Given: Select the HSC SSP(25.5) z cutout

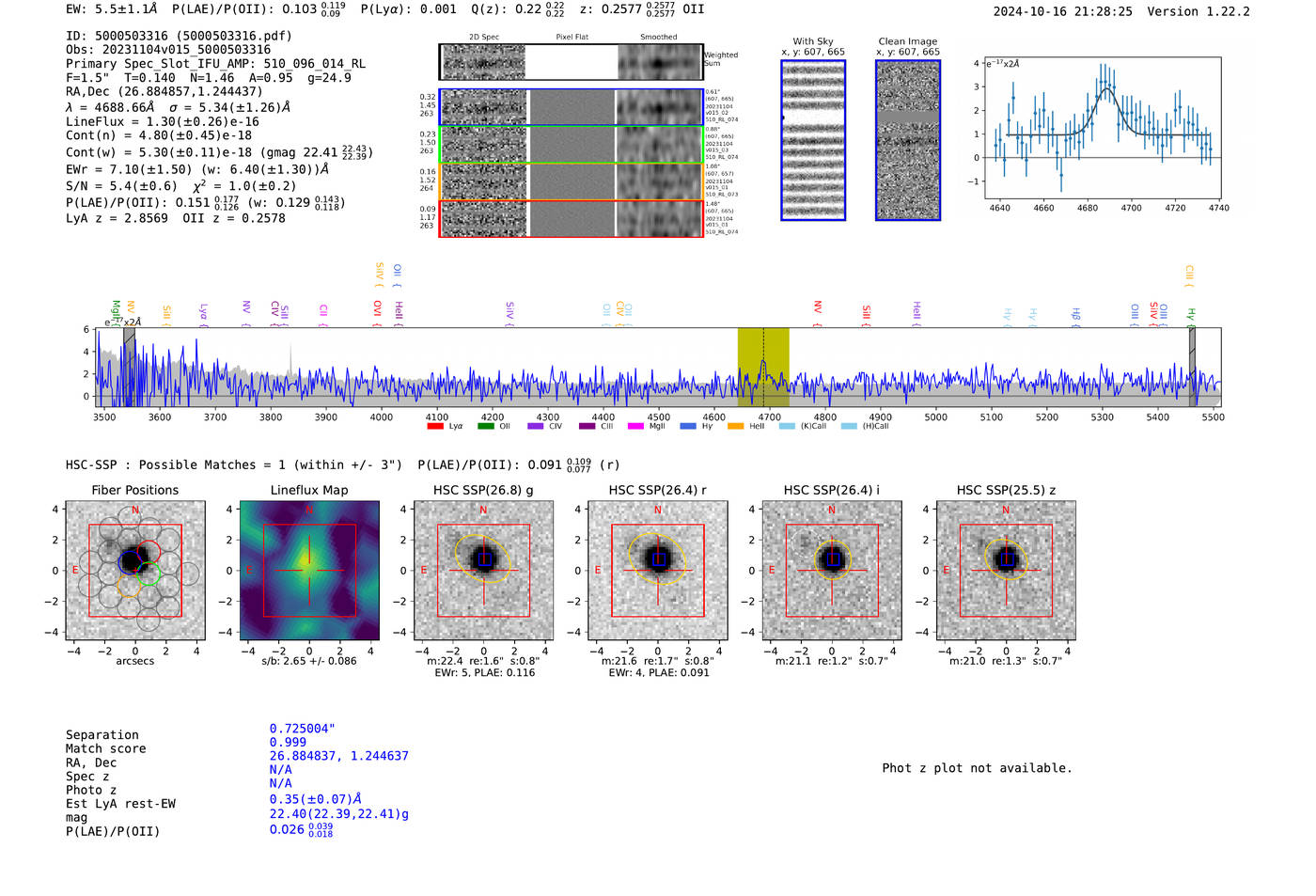Looking at the screenshot, I should coord(1006,571).
